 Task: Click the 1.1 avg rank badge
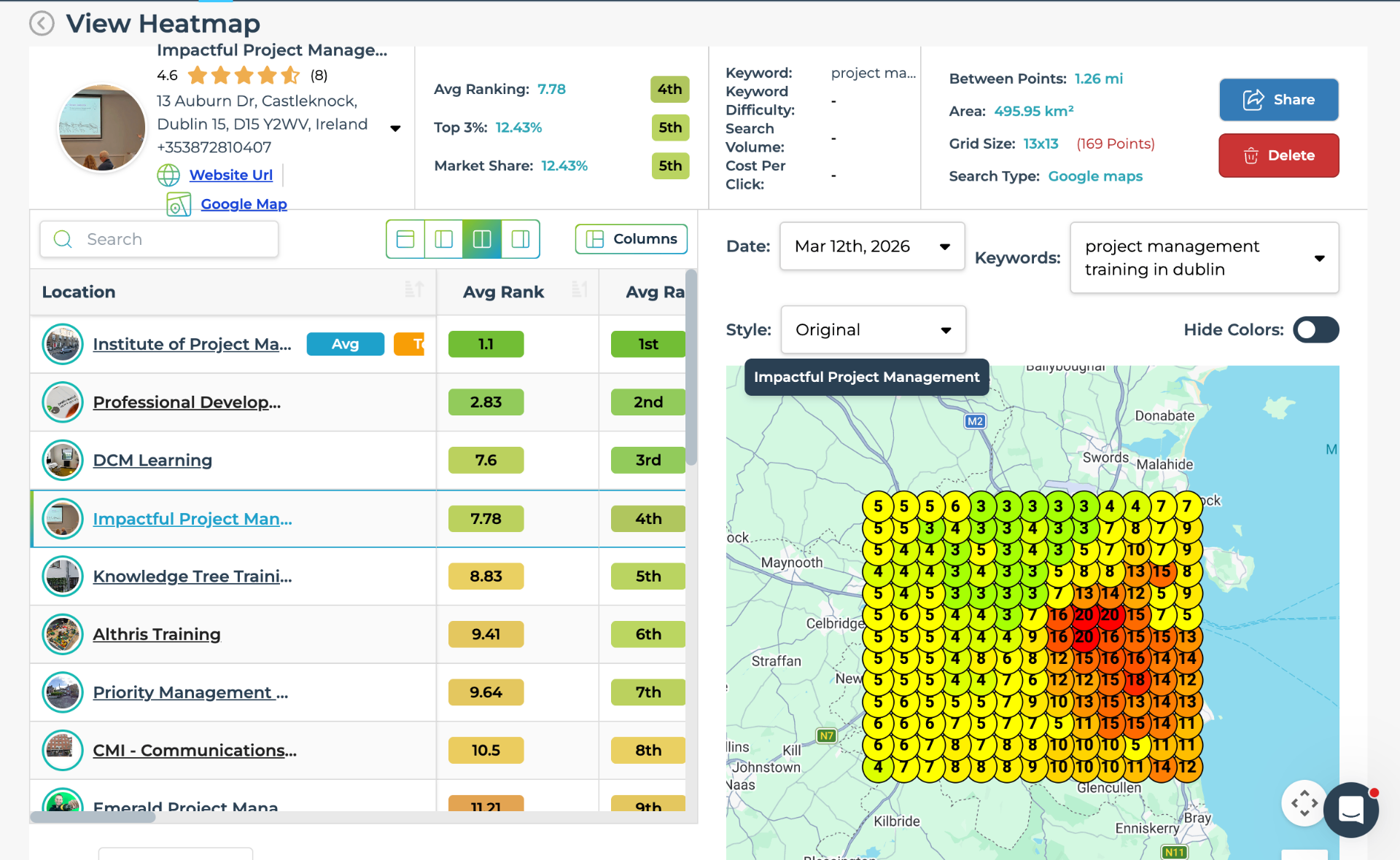(x=486, y=344)
